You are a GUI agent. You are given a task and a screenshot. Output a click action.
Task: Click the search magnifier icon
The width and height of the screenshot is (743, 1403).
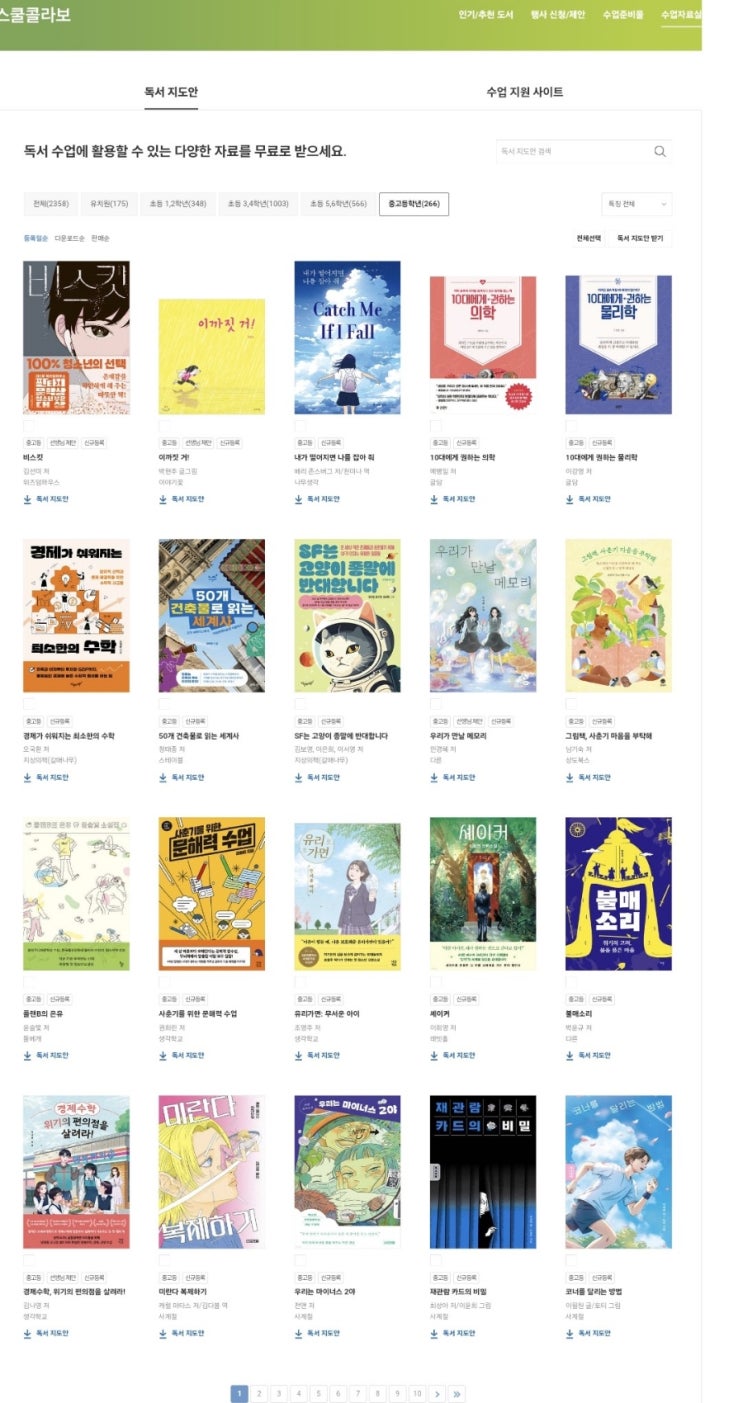pos(660,152)
